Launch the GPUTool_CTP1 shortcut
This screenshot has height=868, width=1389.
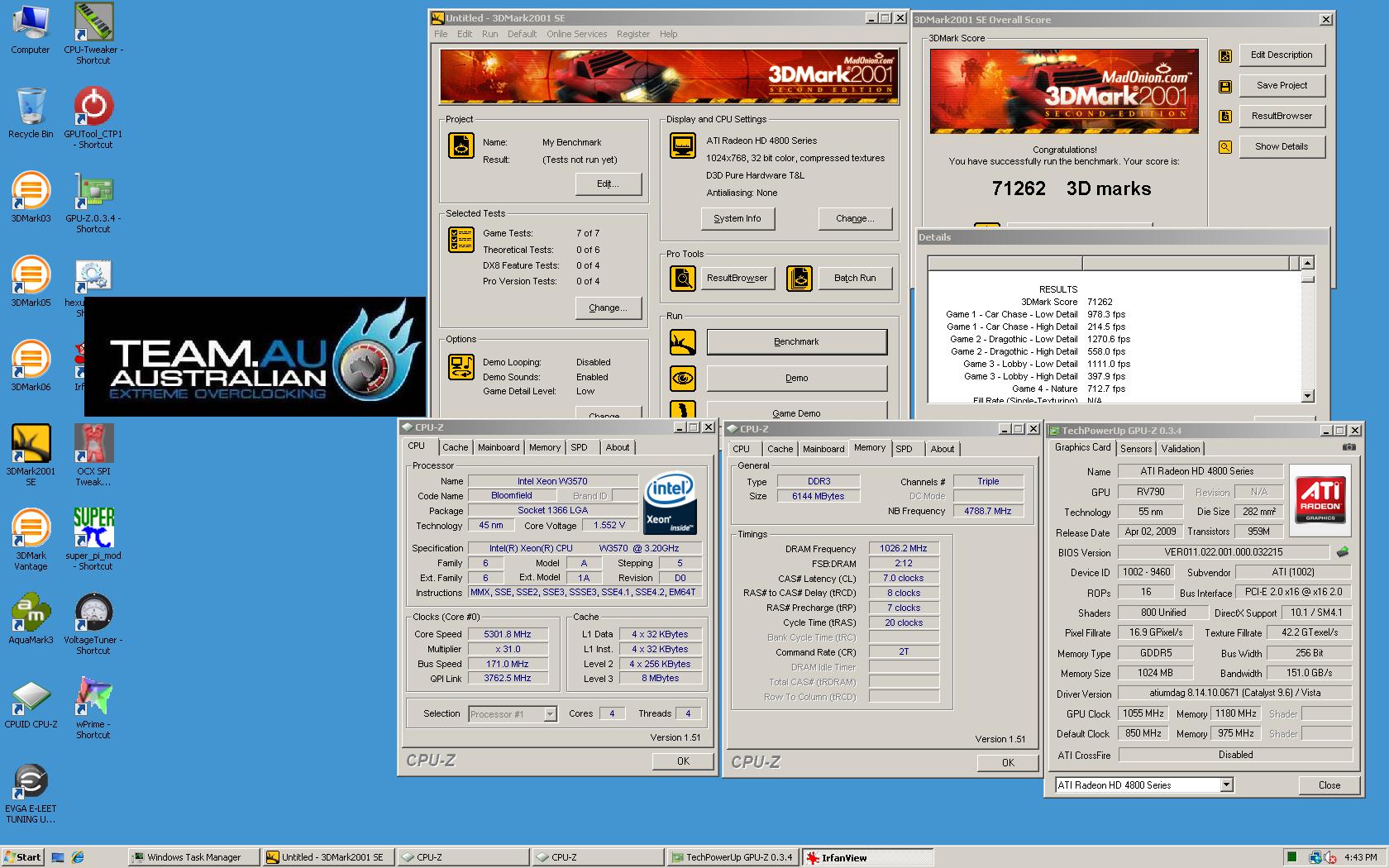click(x=93, y=117)
